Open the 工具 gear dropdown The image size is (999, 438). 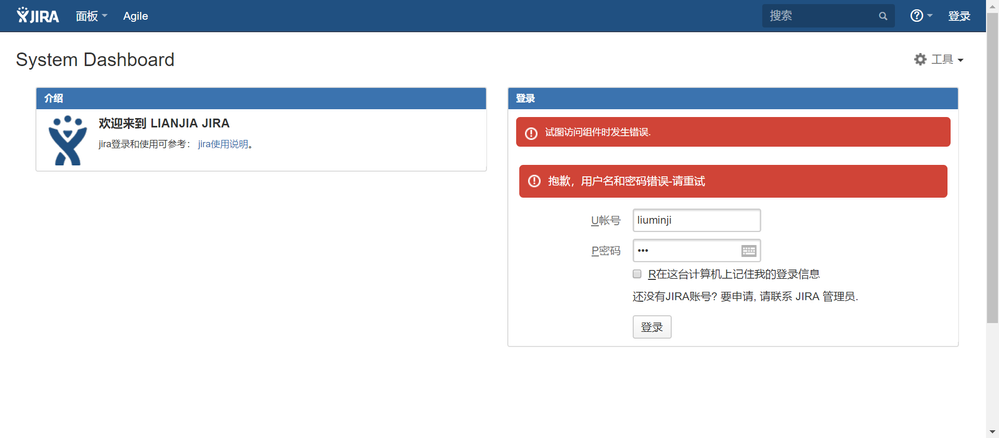(938, 59)
